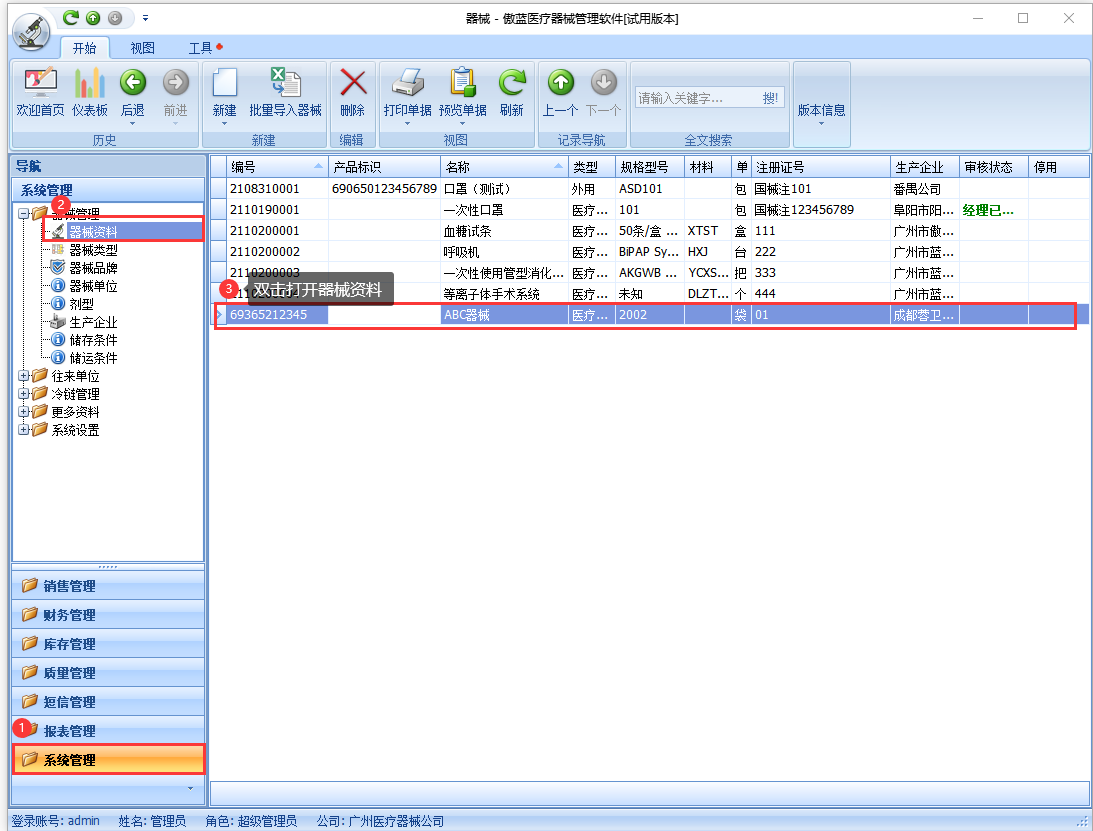The width and height of the screenshot is (1093, 831).
Task: Refresh the list with 刷新
Action: click(x=512, y=92)
